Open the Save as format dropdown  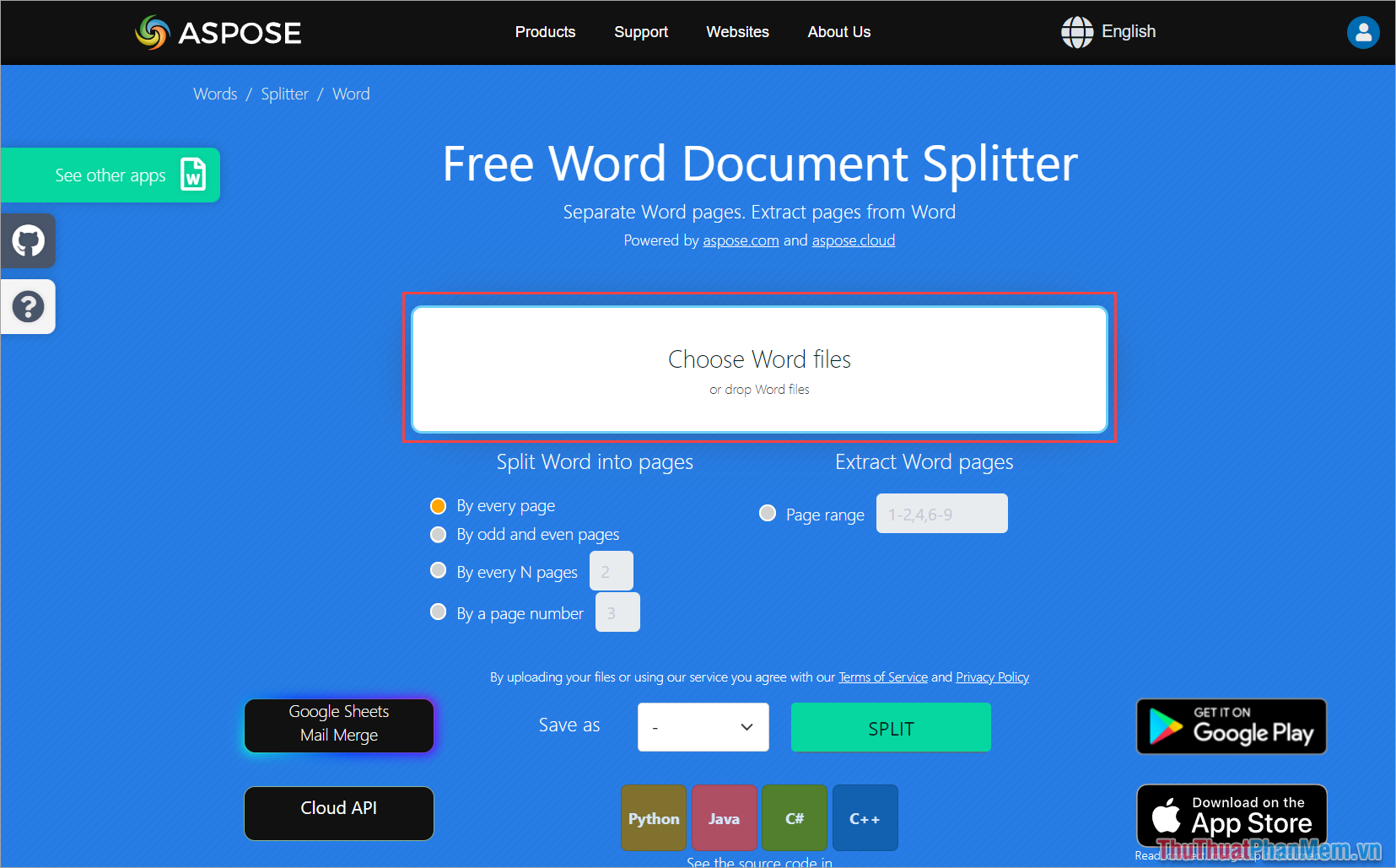(x=703, y=726)
